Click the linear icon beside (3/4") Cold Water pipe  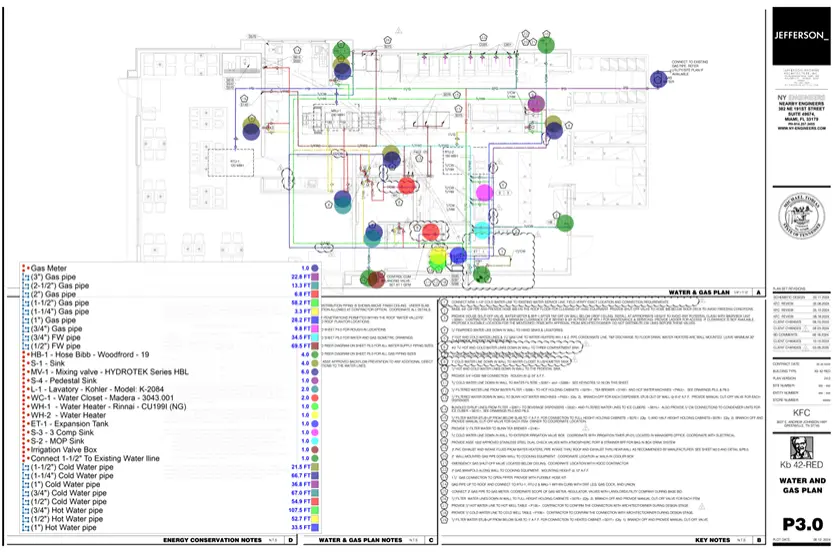point(25,493)
